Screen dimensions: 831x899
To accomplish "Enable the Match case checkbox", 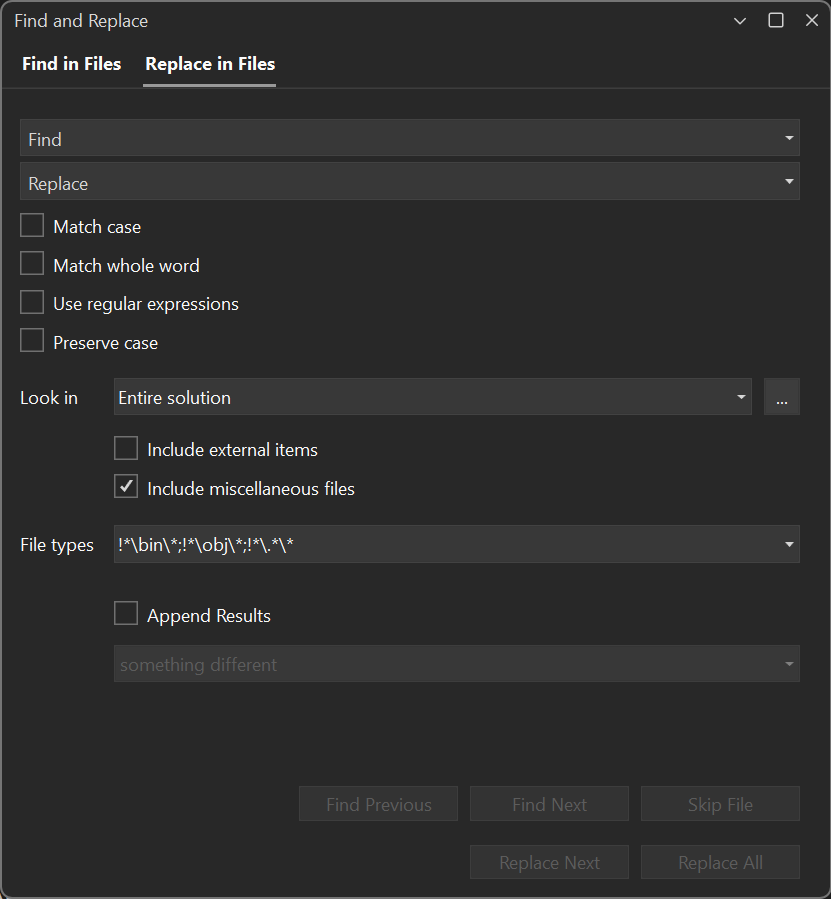I will (31, 225).
